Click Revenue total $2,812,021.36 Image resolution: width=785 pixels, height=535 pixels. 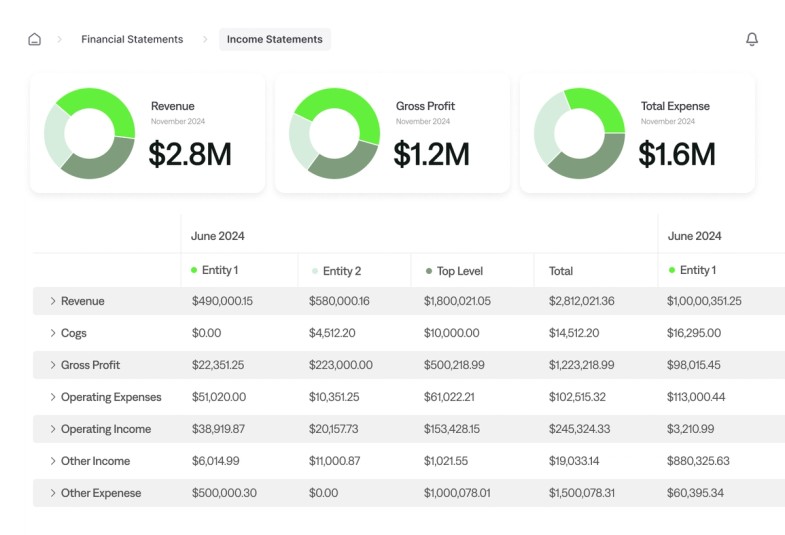tap(581, 301)
